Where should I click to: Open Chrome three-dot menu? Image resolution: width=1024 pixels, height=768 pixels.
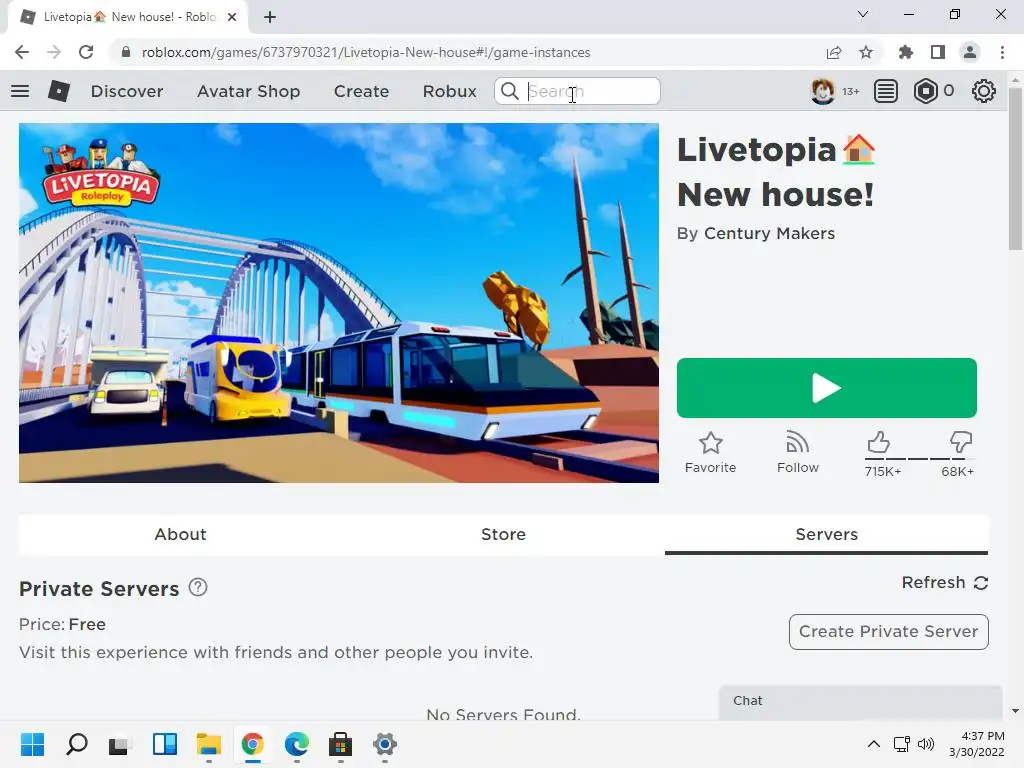1002,52
